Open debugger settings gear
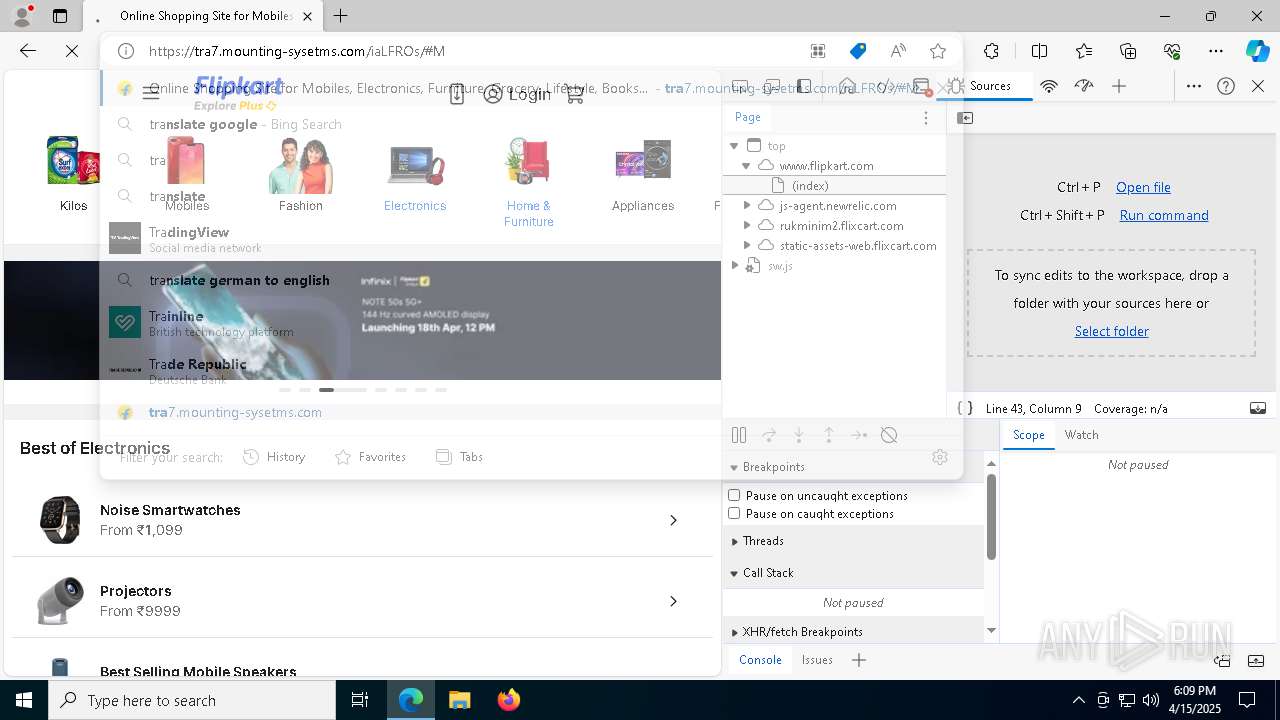 pos(940,457)
